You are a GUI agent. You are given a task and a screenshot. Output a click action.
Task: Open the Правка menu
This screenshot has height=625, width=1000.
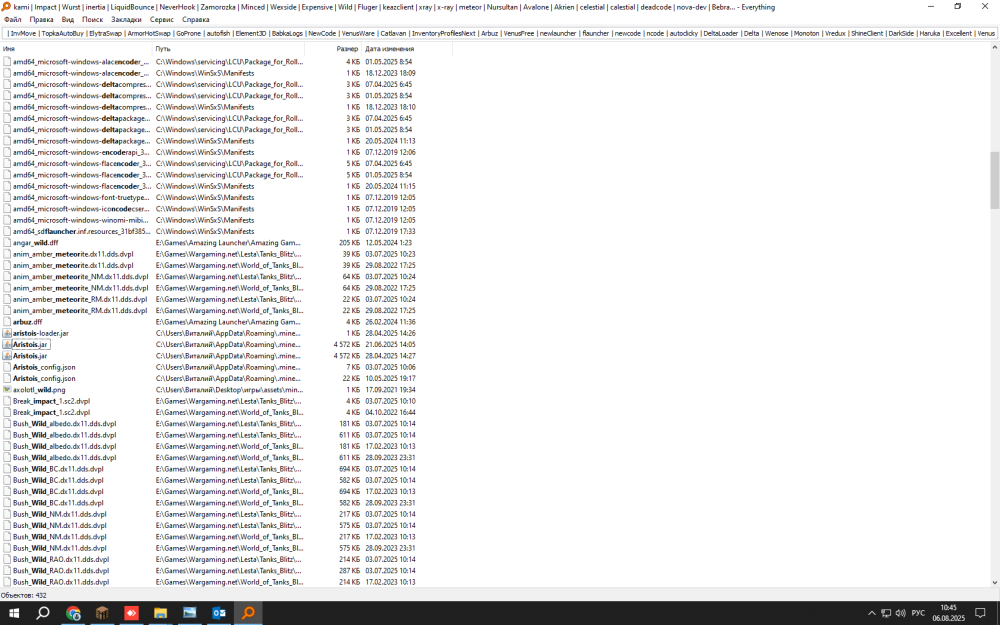pos(41,20)
